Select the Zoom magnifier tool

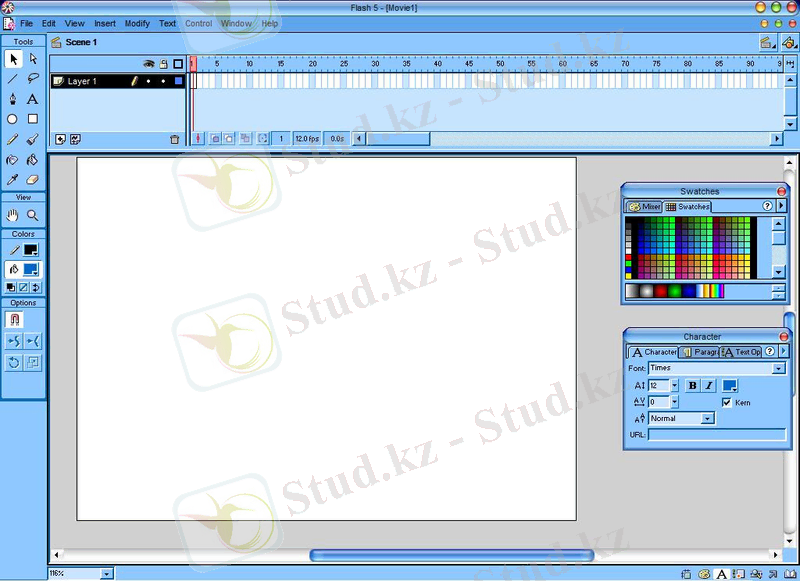point(33,215)
